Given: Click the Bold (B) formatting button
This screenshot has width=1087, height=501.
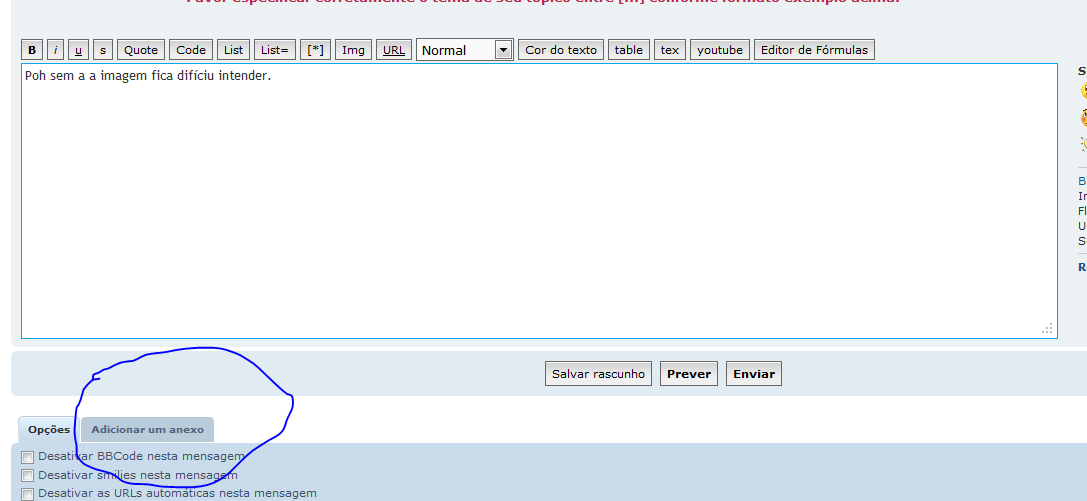Looking at the screenshot, I should (x=32, y=50).
